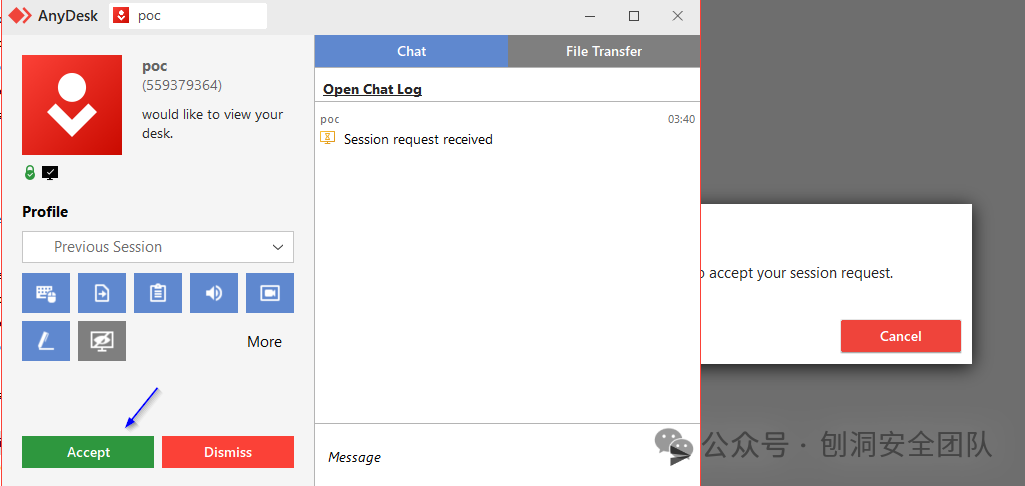Viewport: 1025px width, 486px height.
Task: Open the Previous Session profile dropdown
Action: coord(158,247)
